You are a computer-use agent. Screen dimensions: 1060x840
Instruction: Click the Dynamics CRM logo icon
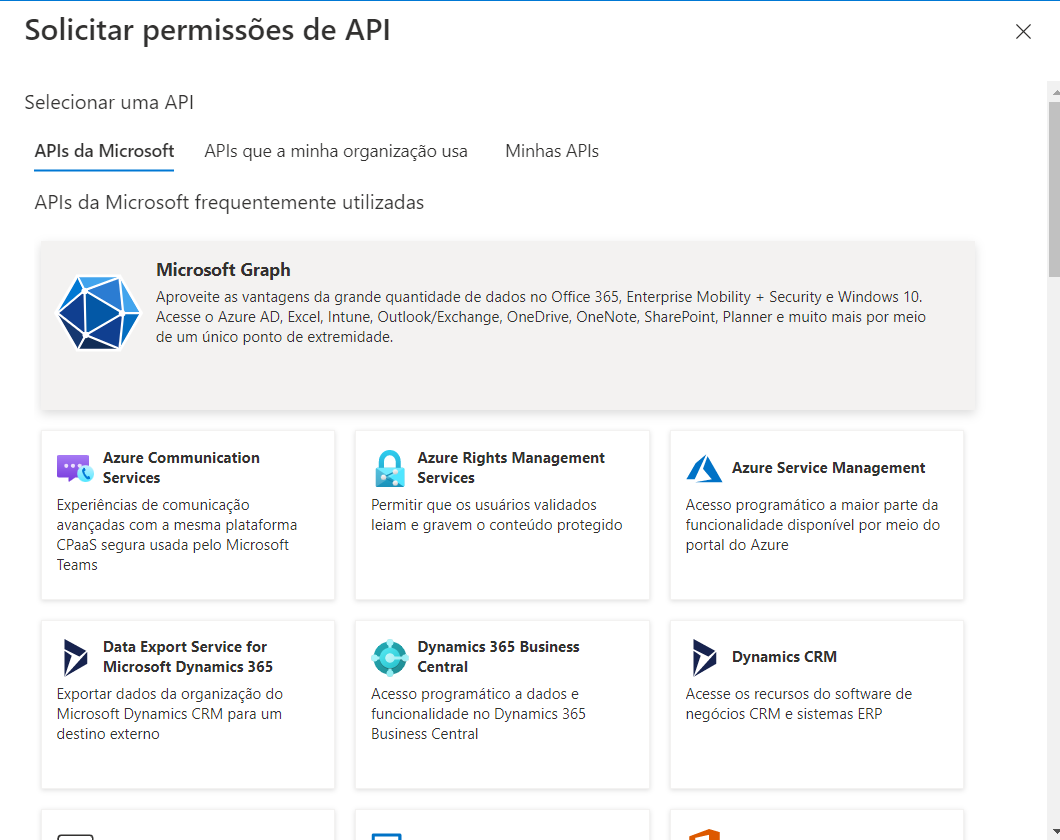tap(704, 657)
